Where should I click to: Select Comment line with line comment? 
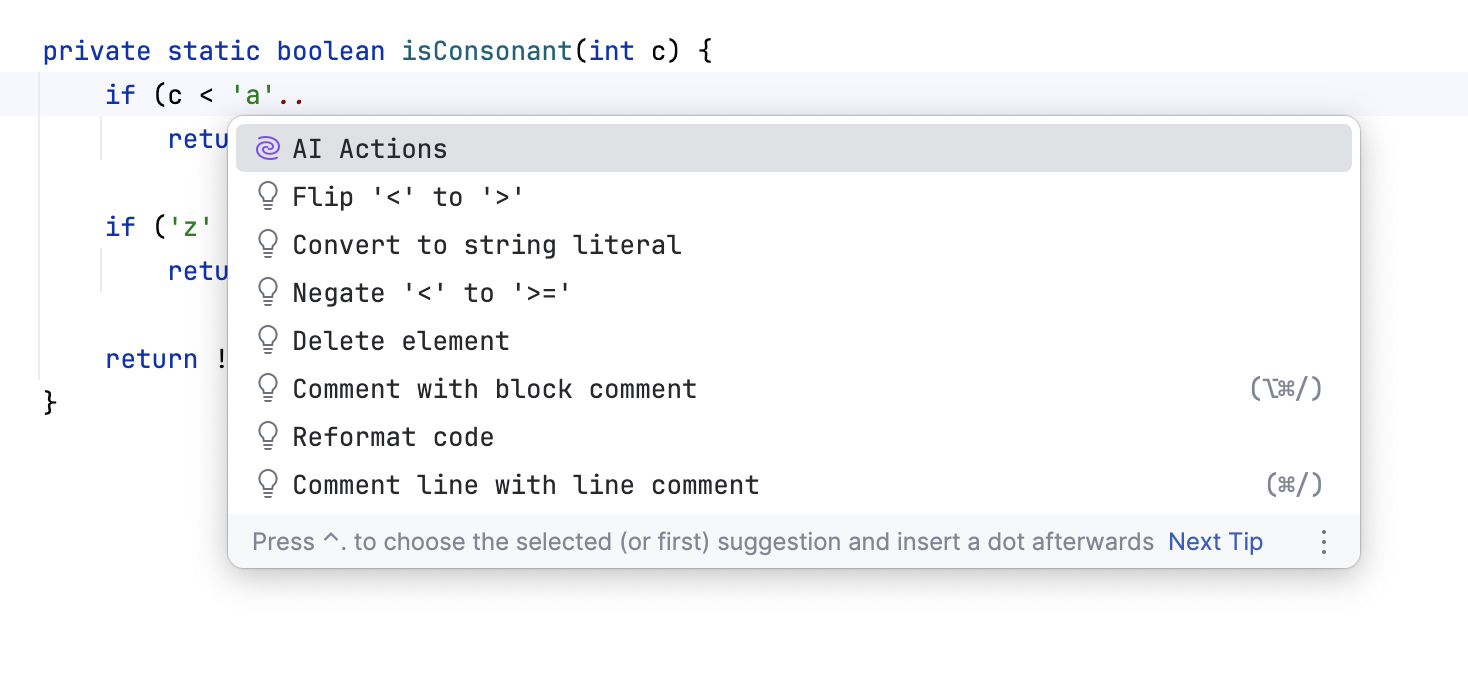(x=525, y=484)
